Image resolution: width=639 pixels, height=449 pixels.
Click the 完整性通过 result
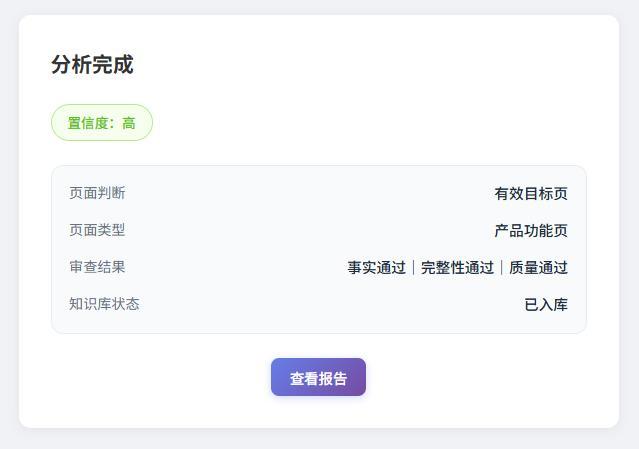(457, 268)
